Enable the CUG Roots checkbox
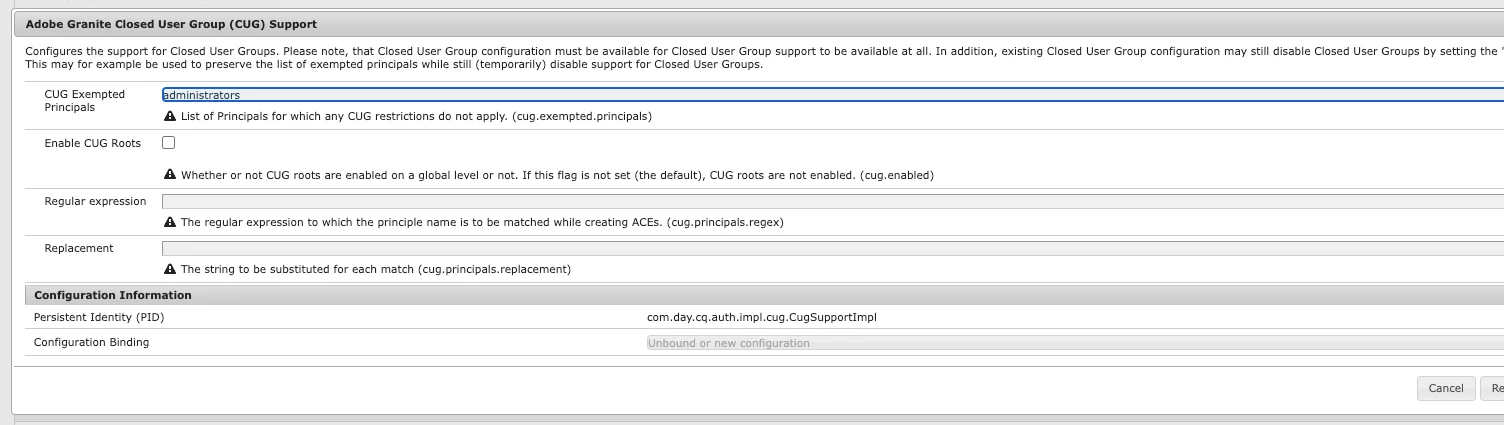This screenshot has height=425, width=1504. [169, 143]
